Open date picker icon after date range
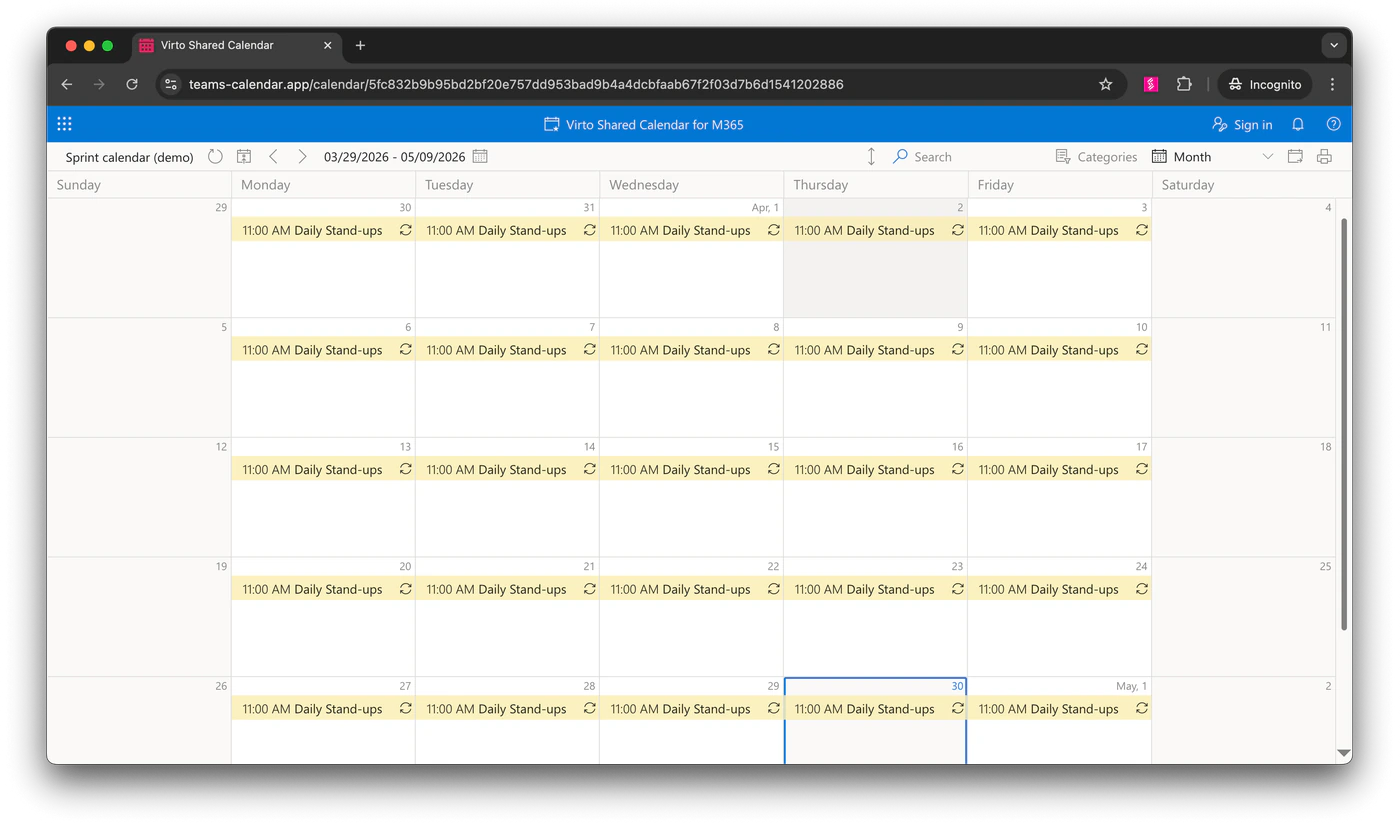 (x=480, y=157)
